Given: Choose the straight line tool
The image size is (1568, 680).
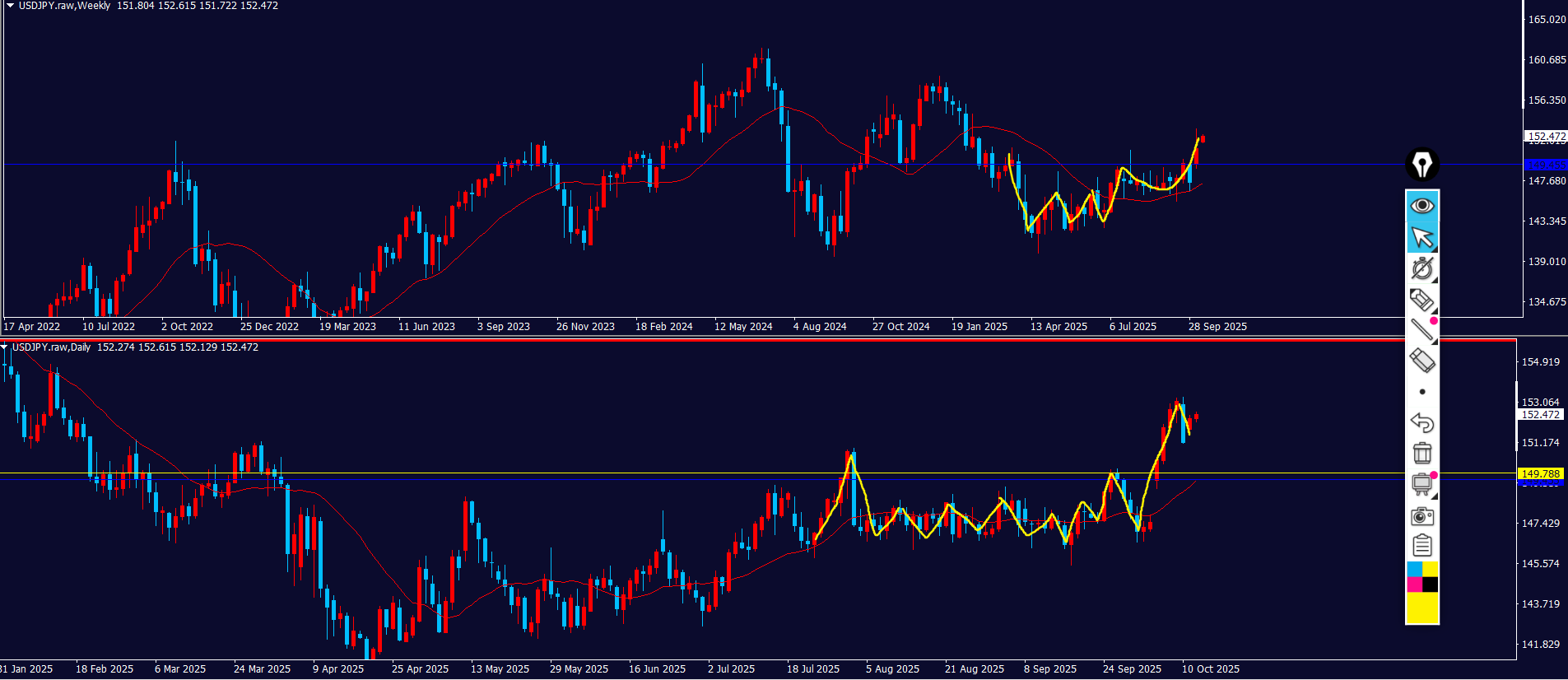Looking at the screenshot, I should [x=1421, y=330].
